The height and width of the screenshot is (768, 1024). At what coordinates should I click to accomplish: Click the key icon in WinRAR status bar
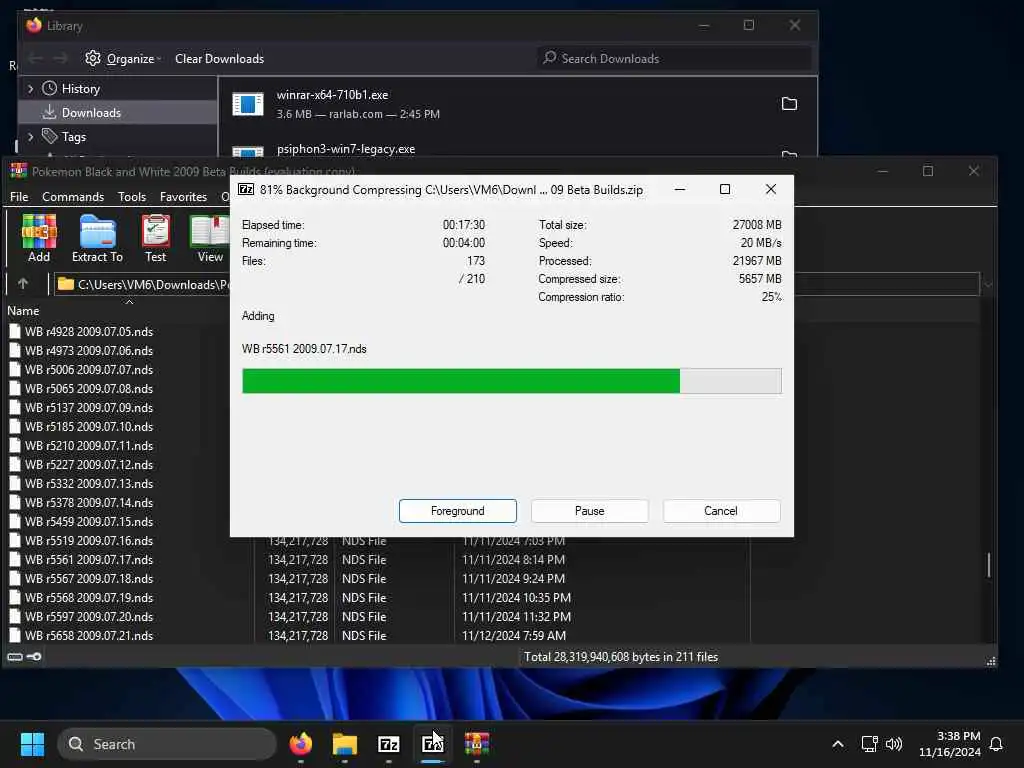[x=34, y=656]
